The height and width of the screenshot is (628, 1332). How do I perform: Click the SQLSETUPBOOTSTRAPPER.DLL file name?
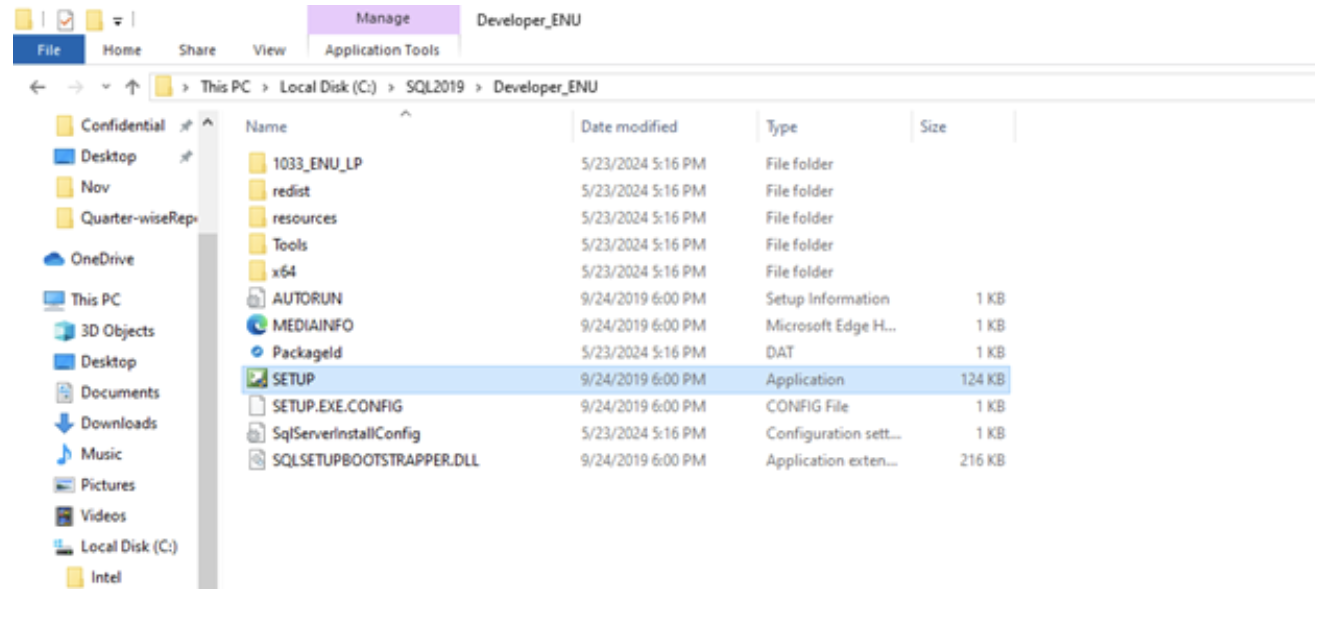(375, 461)
